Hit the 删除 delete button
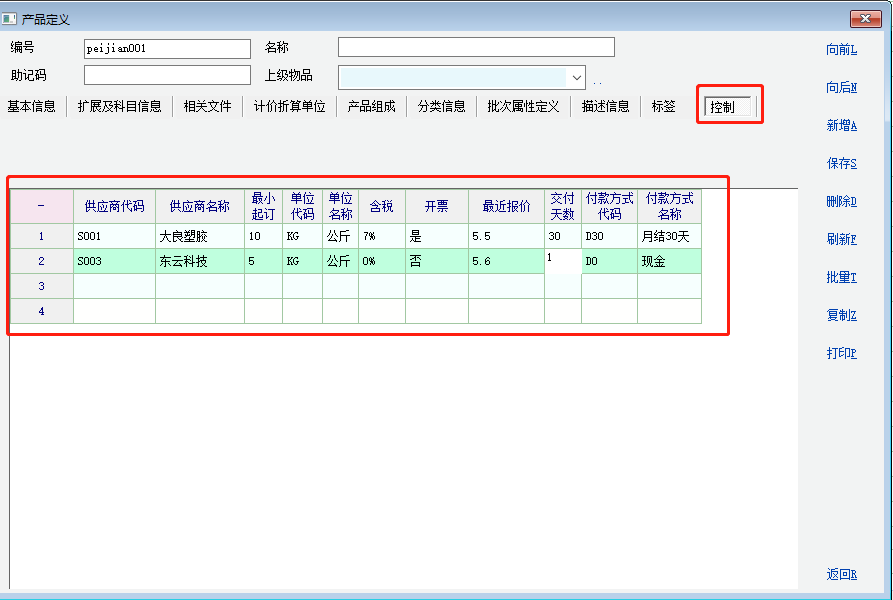Image resolution: width=893 pixels, height=600 pixels. tap(841, 202)
